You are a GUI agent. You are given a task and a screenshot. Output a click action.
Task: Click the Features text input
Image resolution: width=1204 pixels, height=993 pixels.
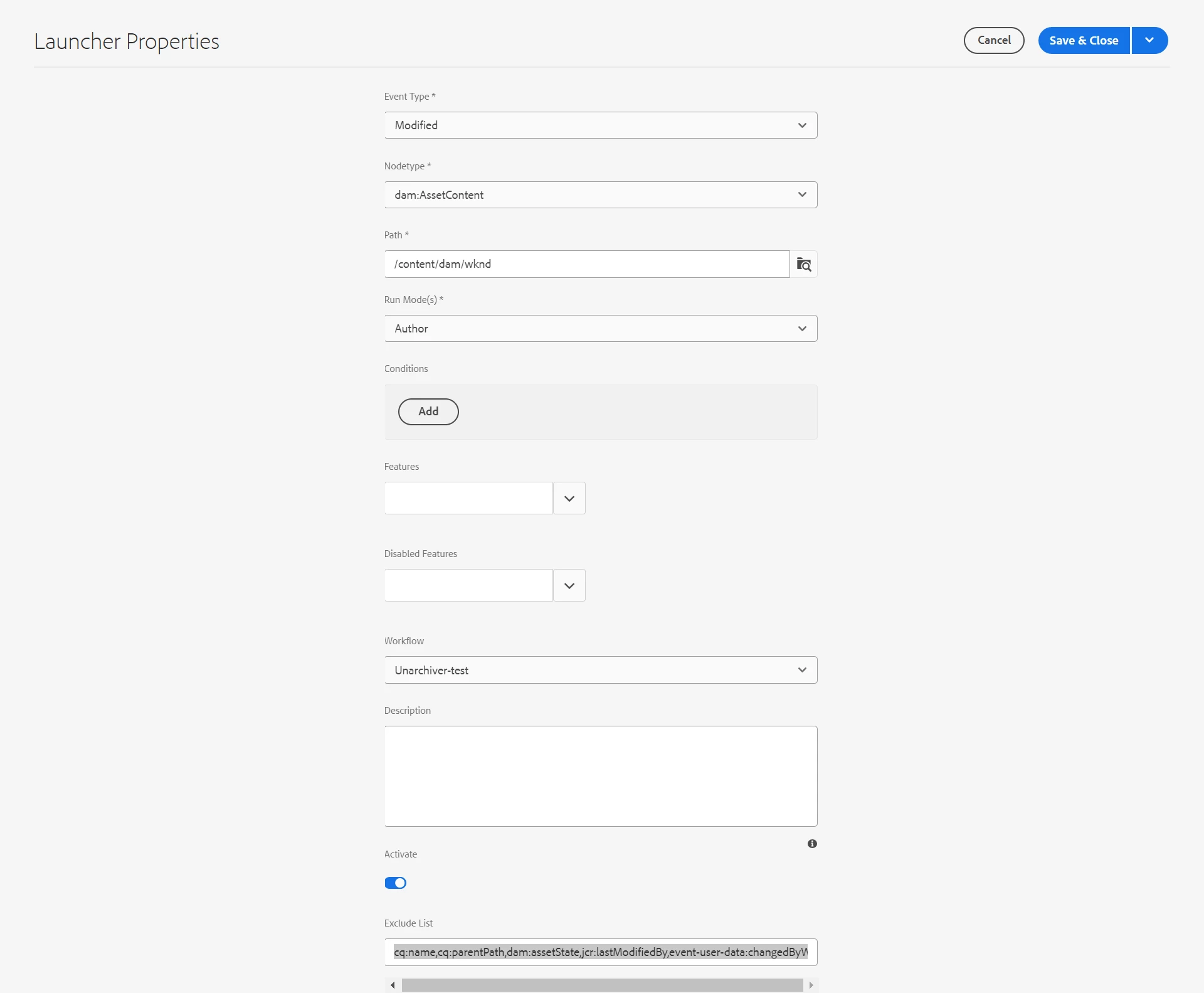pyautogui.click(x=468, y=499)
